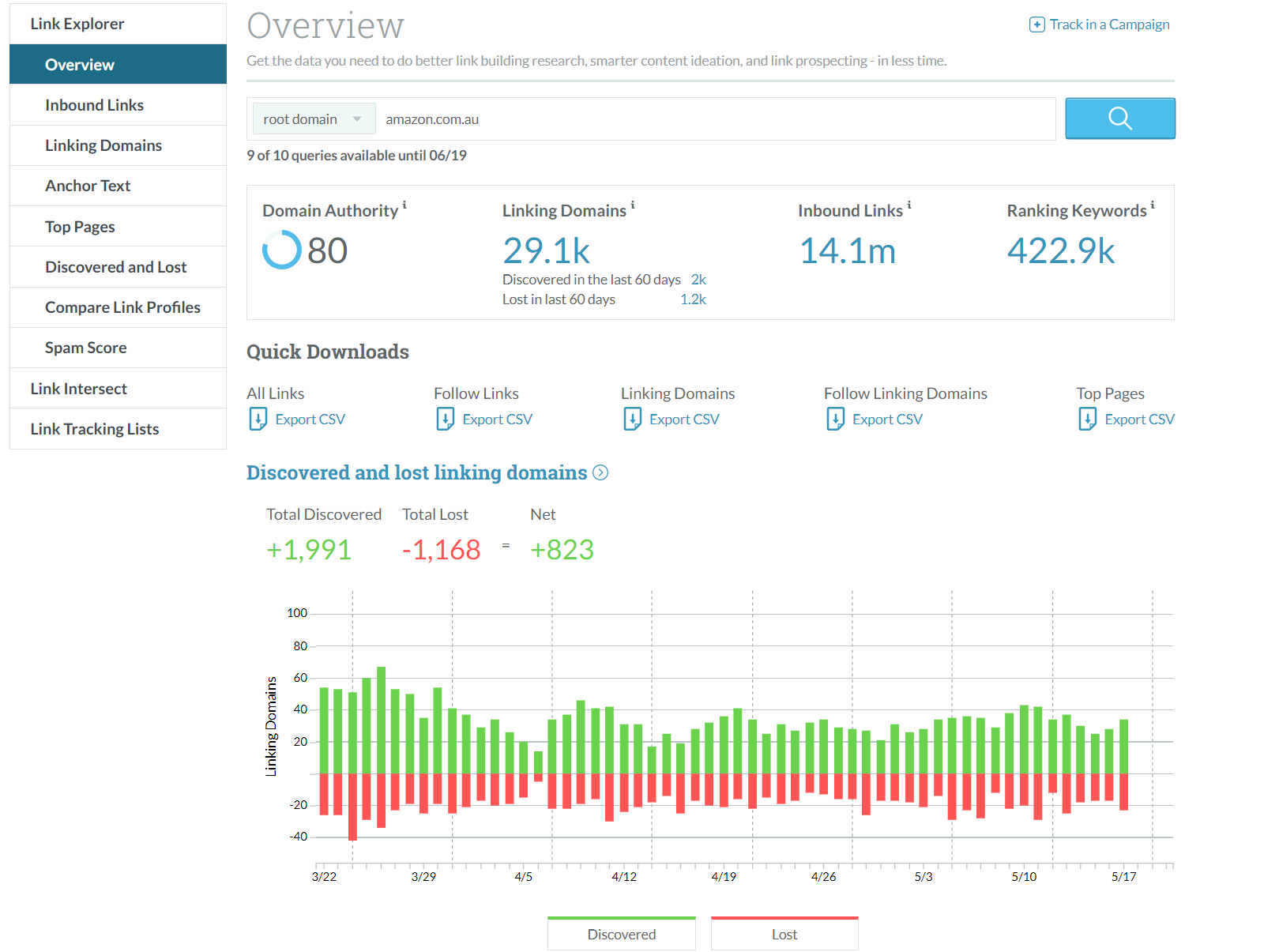This screenshot has height=952, width=1264.
Task: Click the Ranking Keywords info icon
Action: [1153, 205]
